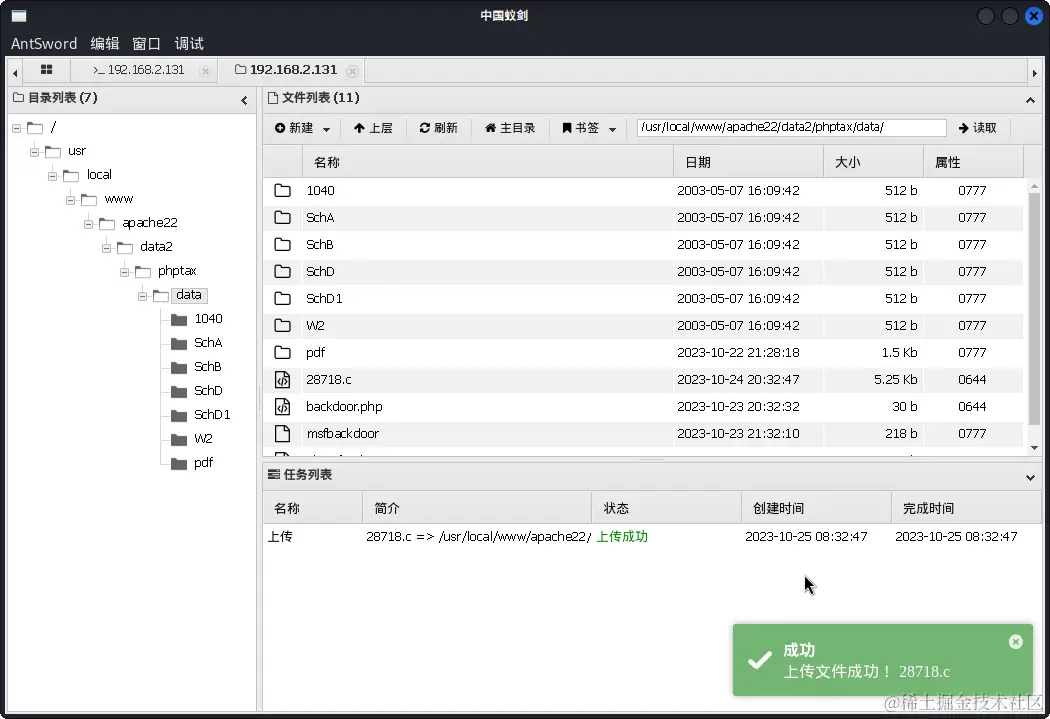Select W2 folder icon in tree

point(179,440)
